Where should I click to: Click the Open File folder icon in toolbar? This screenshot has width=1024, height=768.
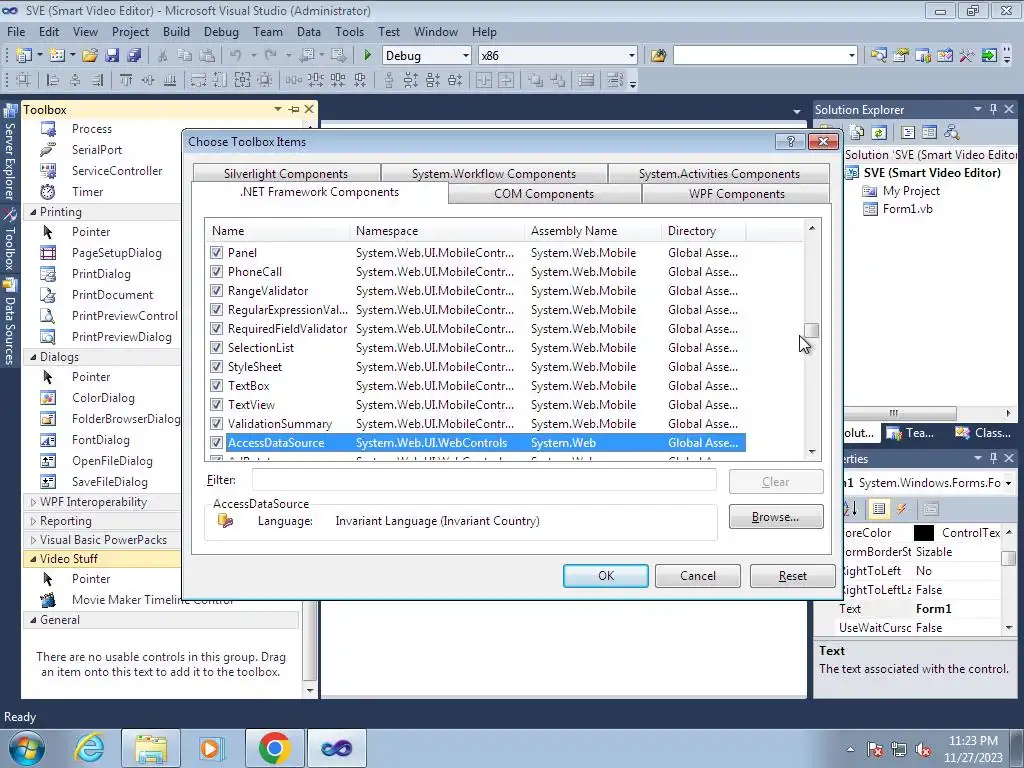pyautogui.click(x=90, y=56)
